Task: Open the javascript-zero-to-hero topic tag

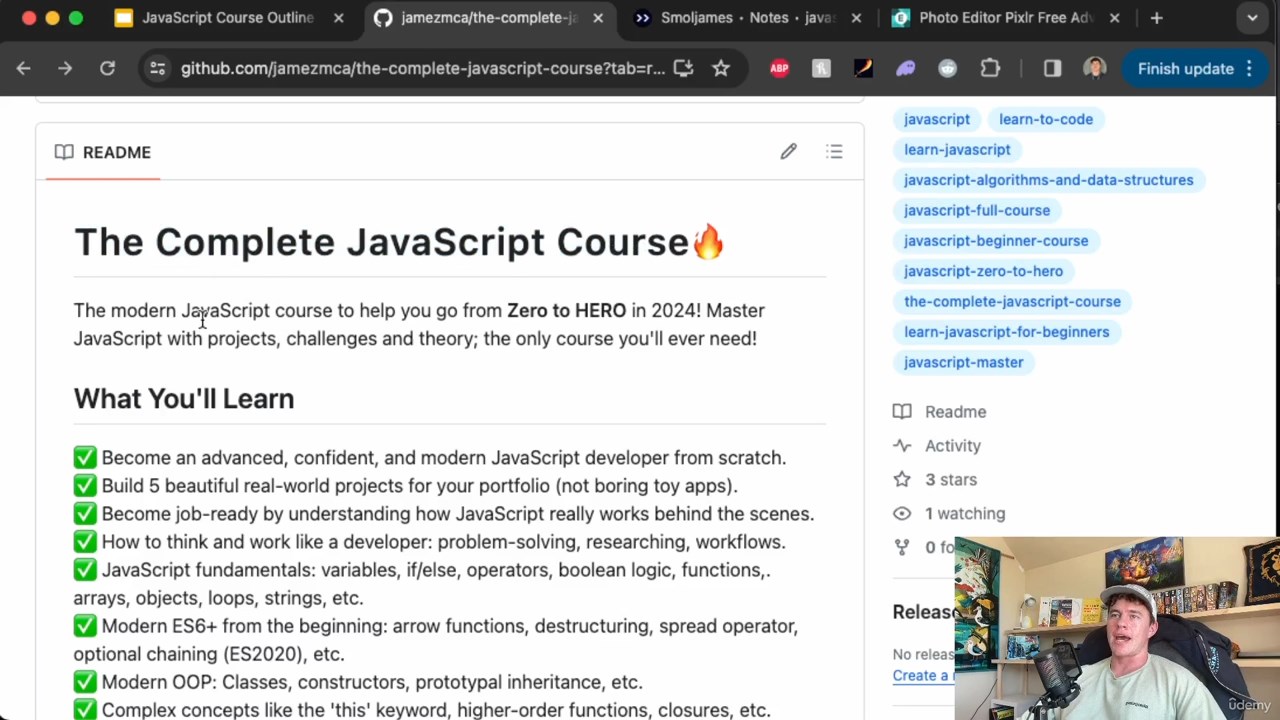Action: 984,271
